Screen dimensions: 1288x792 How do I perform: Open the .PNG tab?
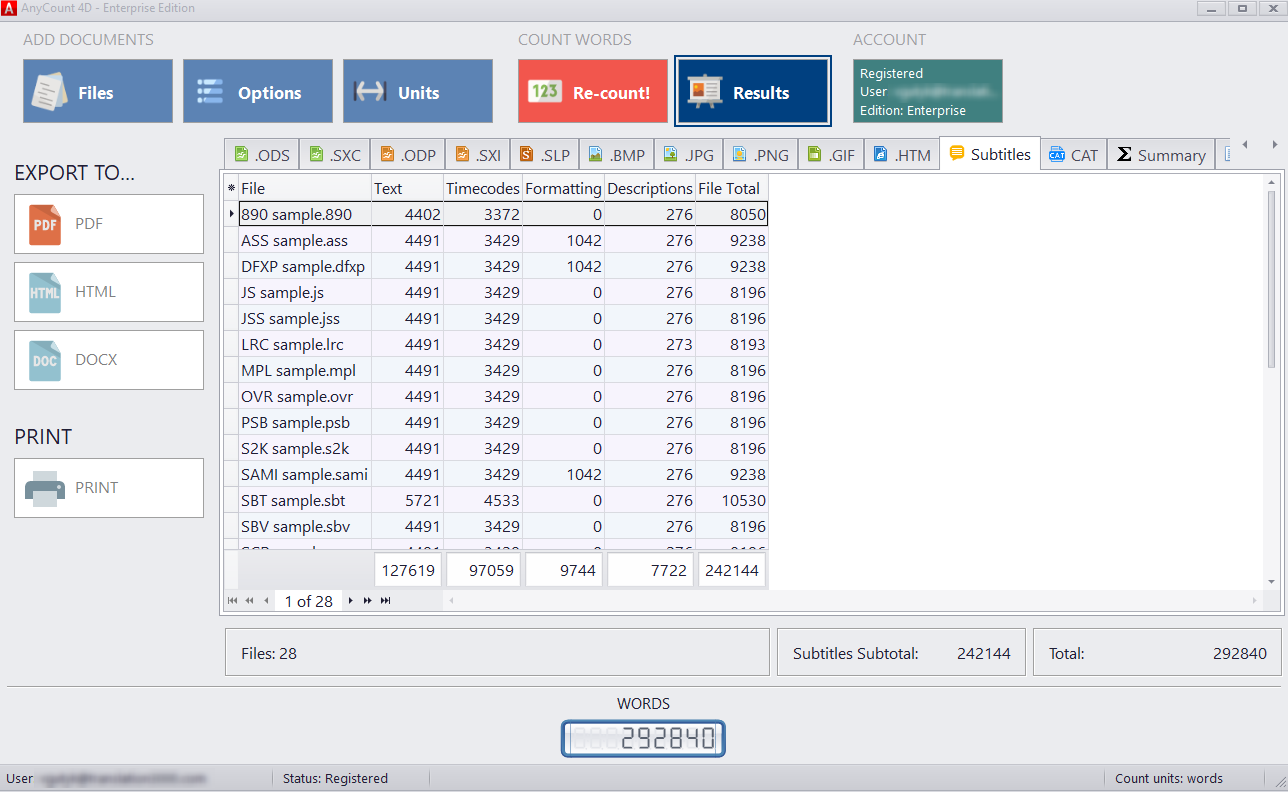click(760, 155)
